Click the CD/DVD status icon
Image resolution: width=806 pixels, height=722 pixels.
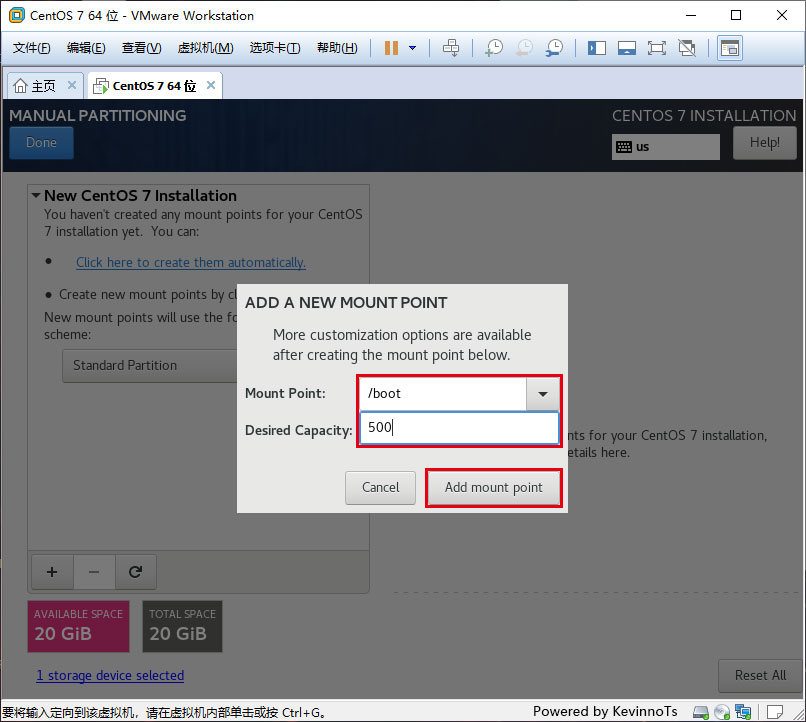pos(722,712)
